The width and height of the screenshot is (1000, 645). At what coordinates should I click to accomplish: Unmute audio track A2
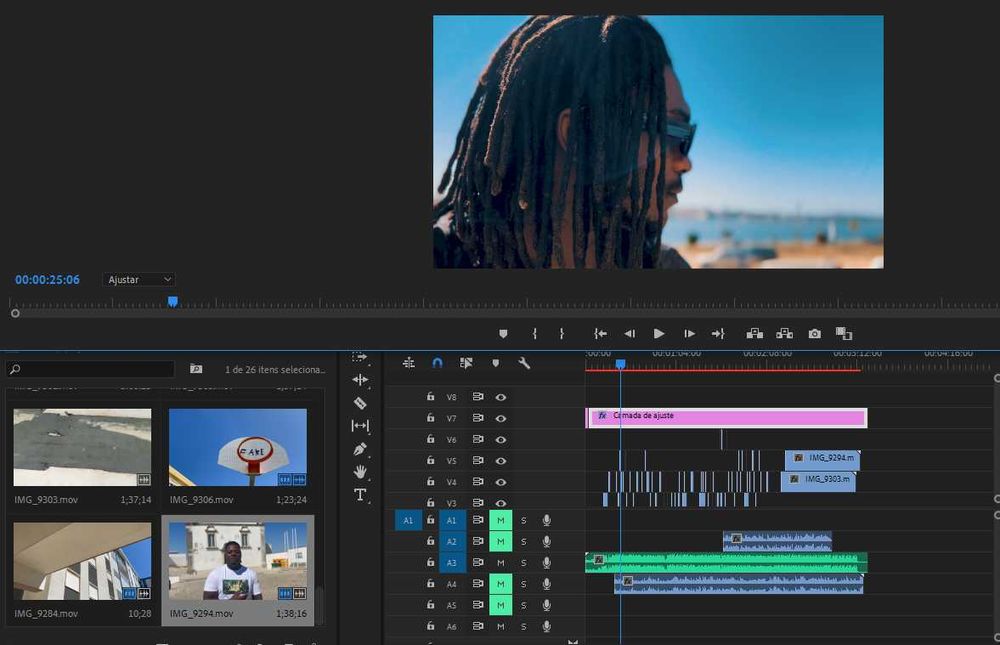coord(500,542)
